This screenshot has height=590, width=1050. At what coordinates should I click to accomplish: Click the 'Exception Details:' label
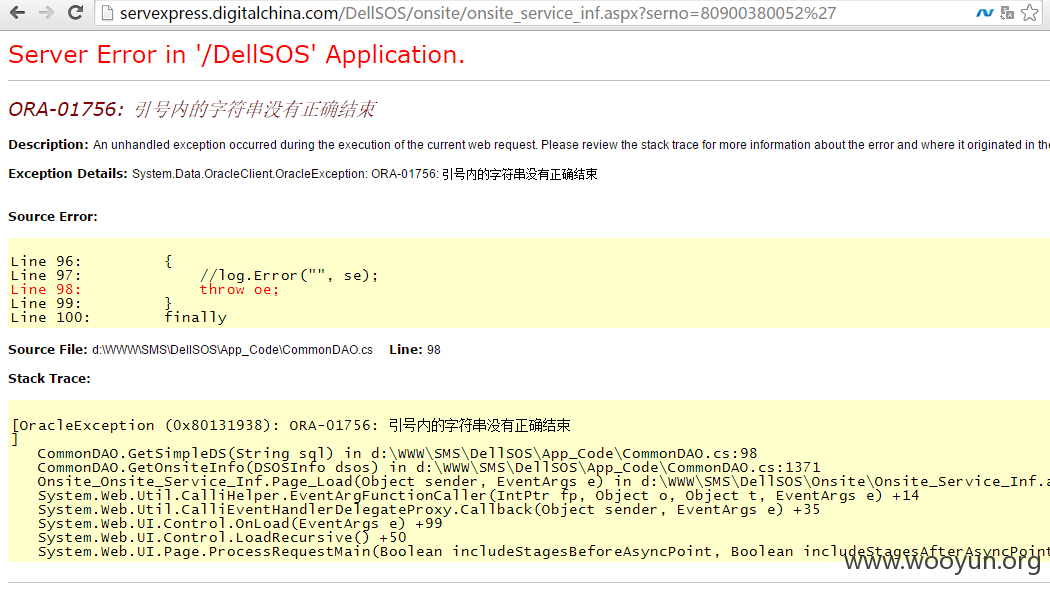(68, 174)
